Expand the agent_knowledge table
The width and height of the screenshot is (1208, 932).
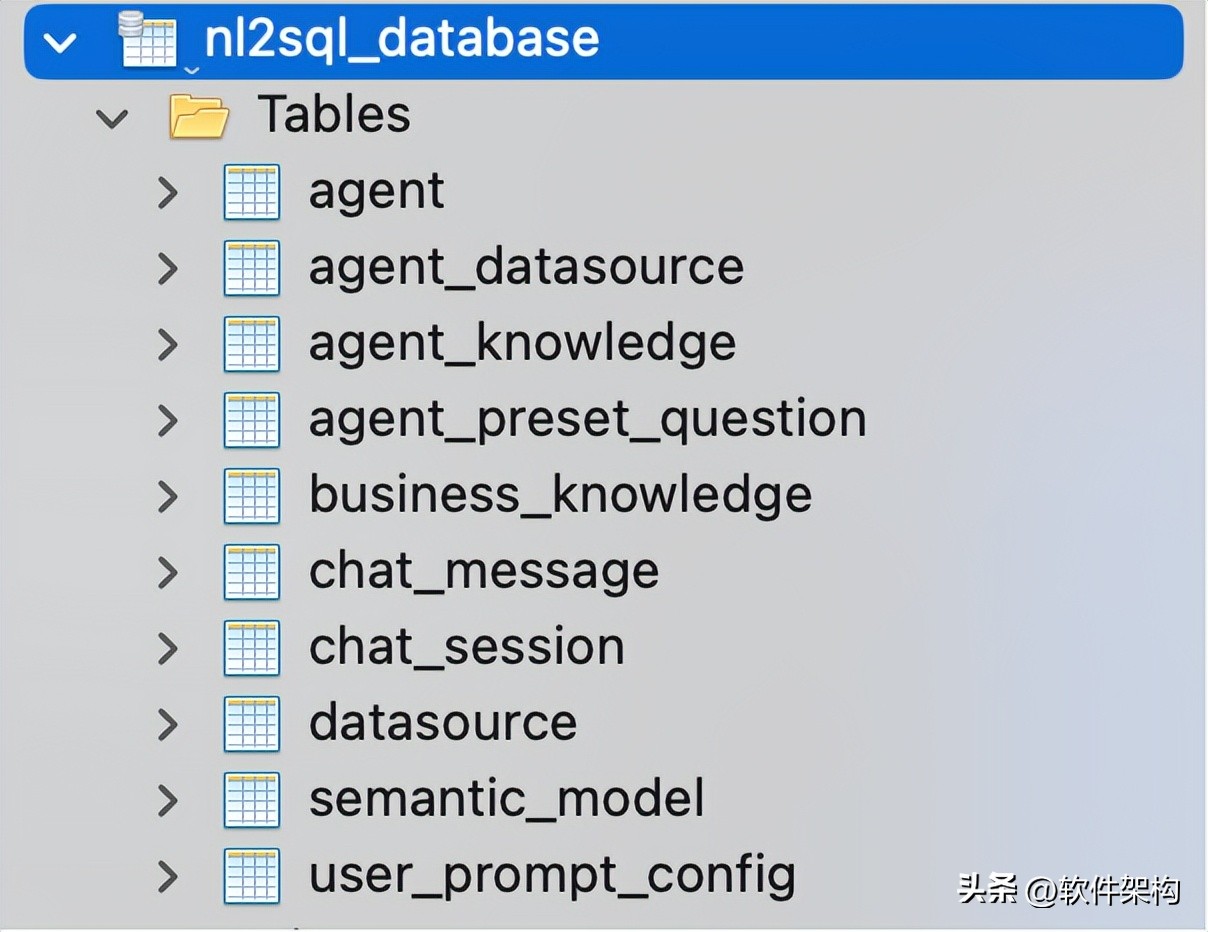167,344
